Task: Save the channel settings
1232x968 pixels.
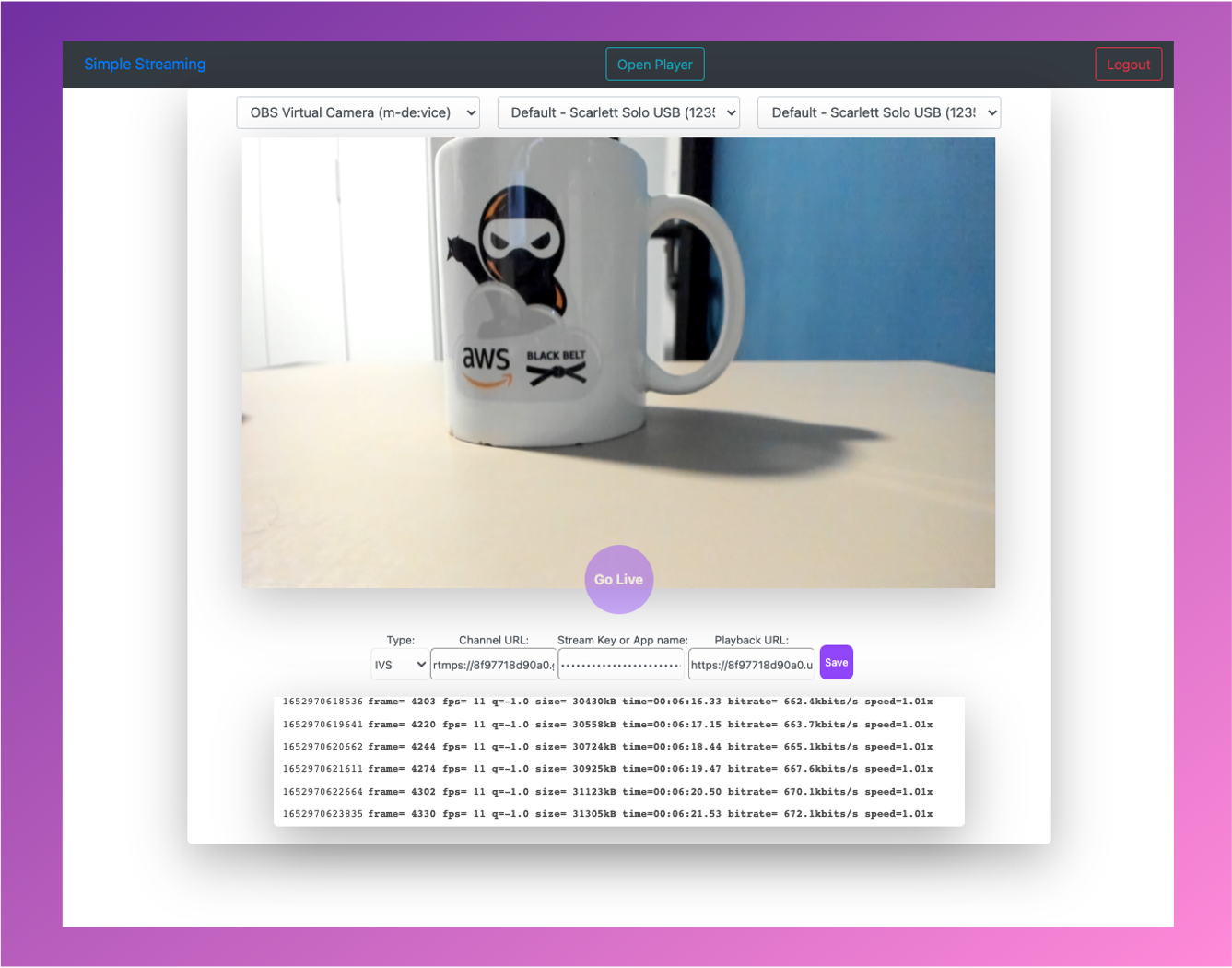Action: (837, 662)
